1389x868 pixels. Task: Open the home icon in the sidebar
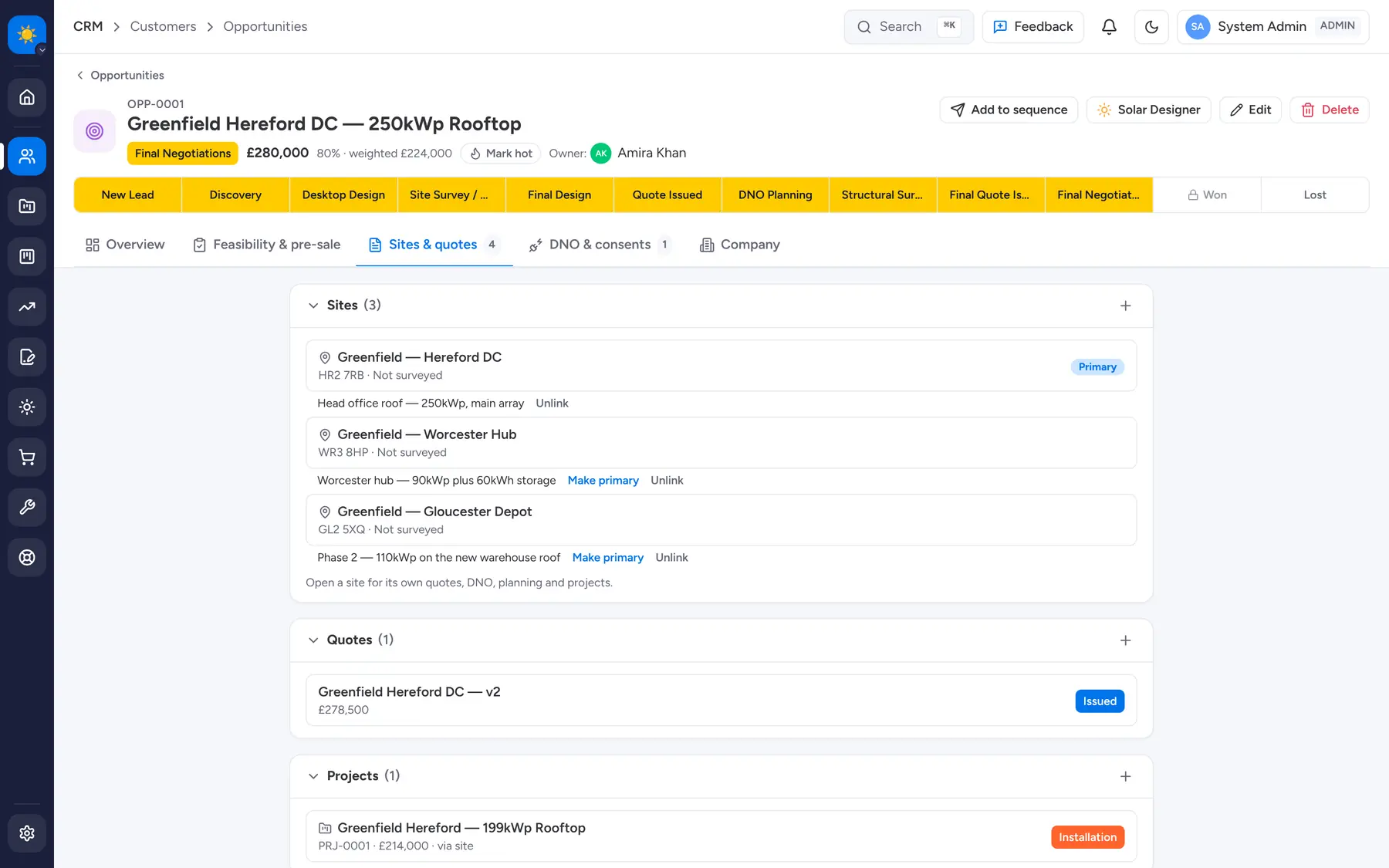pyautogui.click(x=27, y=97)
